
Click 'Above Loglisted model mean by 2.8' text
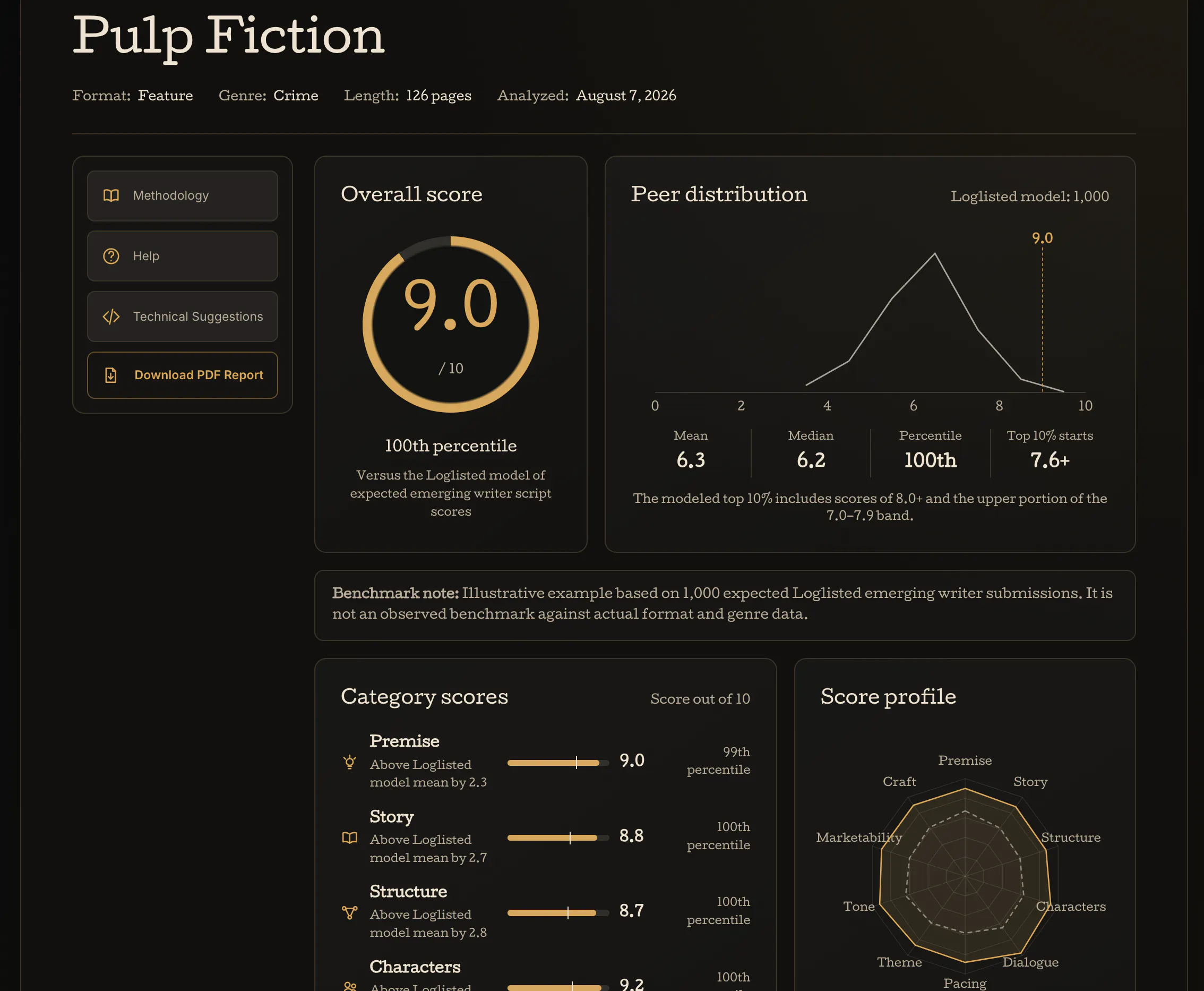[428, 923]
